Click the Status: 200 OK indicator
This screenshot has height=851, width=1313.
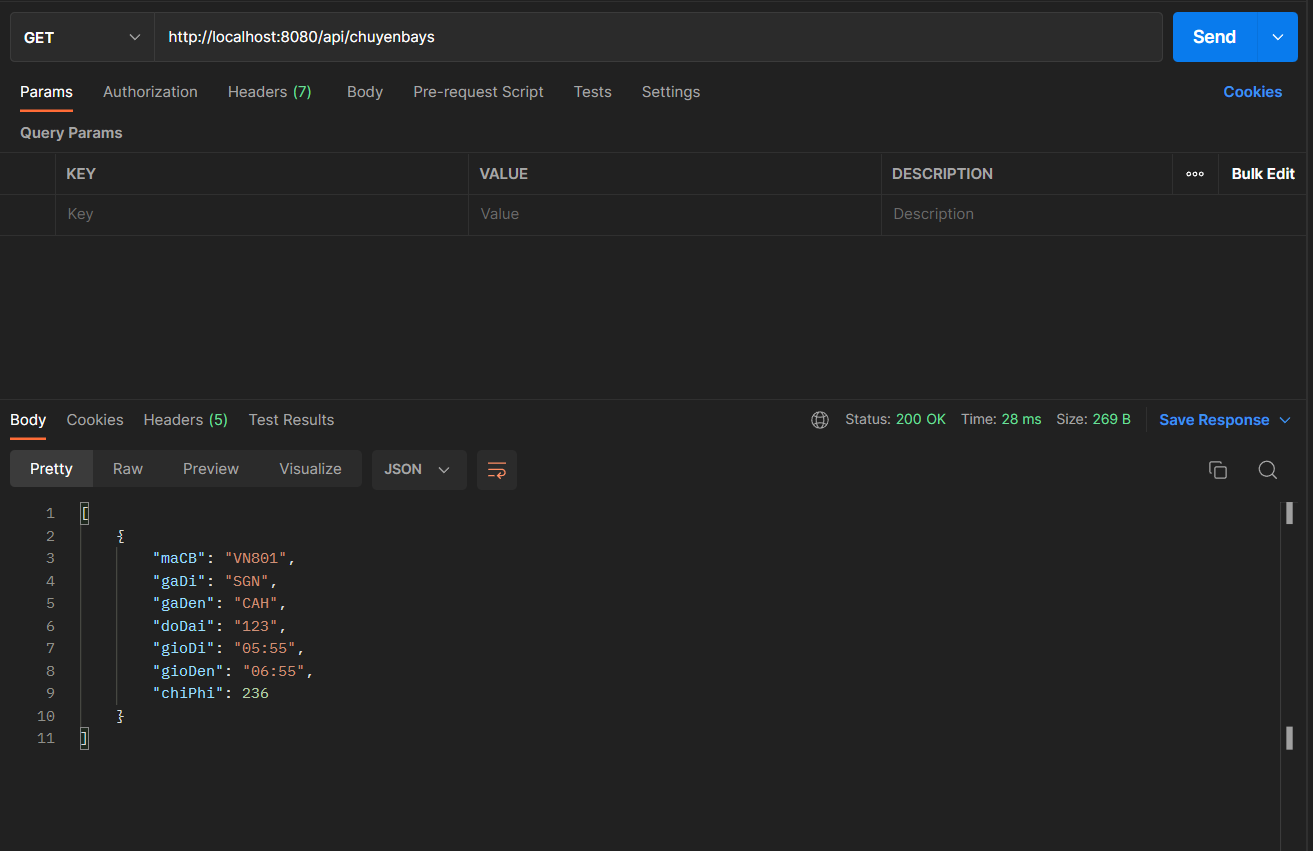(x=895, y=420)
